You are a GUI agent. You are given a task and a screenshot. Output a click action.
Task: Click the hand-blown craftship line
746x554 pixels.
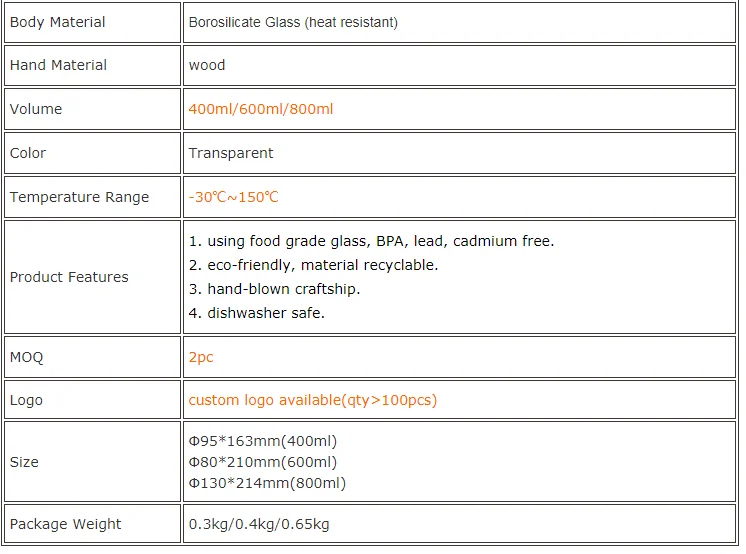(274, 289)
